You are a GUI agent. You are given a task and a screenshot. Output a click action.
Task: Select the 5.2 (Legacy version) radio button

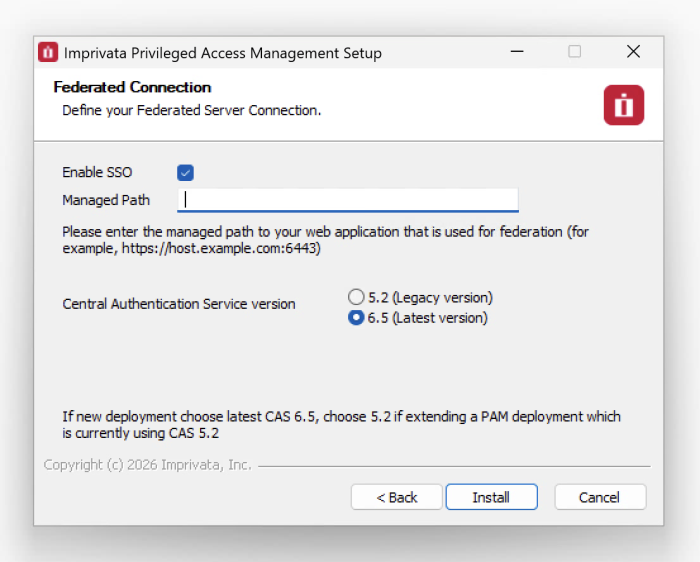click(x=356, y=297)
